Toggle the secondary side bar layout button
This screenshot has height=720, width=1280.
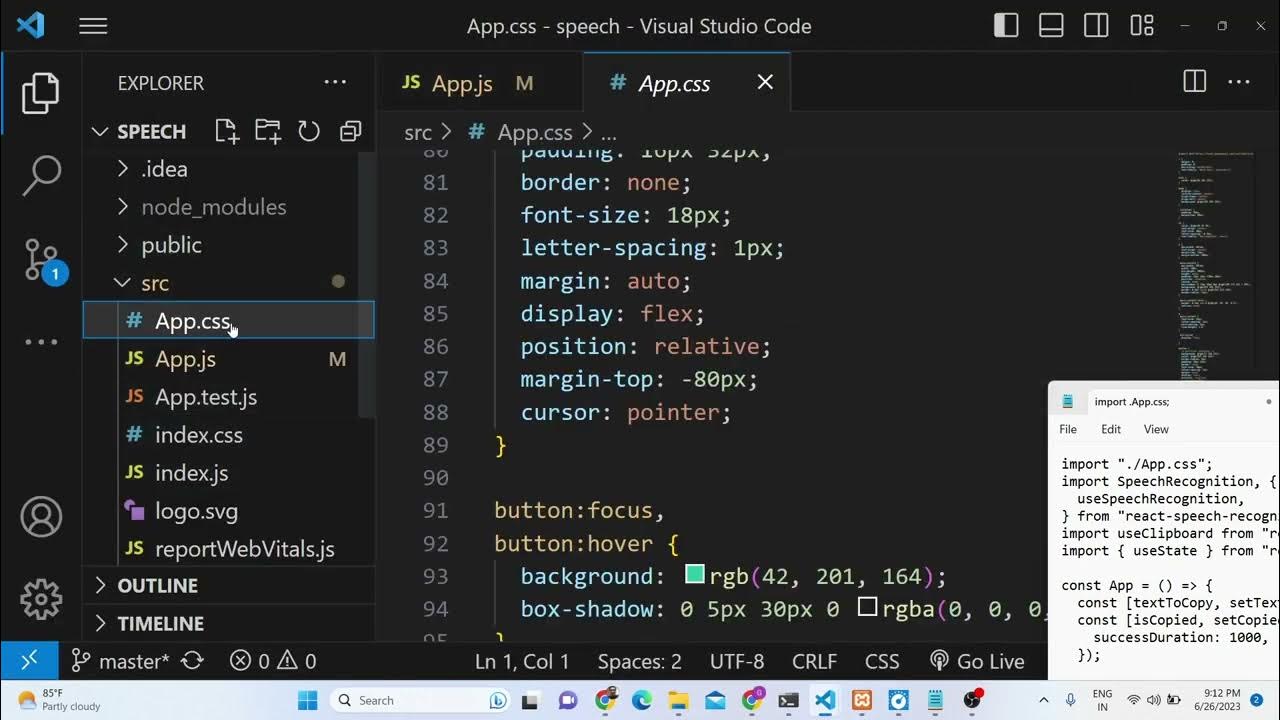(1096, 26)
